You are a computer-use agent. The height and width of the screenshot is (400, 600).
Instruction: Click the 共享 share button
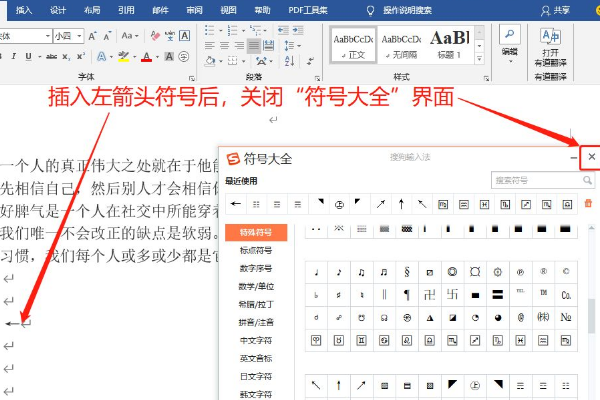coord(556,10)
